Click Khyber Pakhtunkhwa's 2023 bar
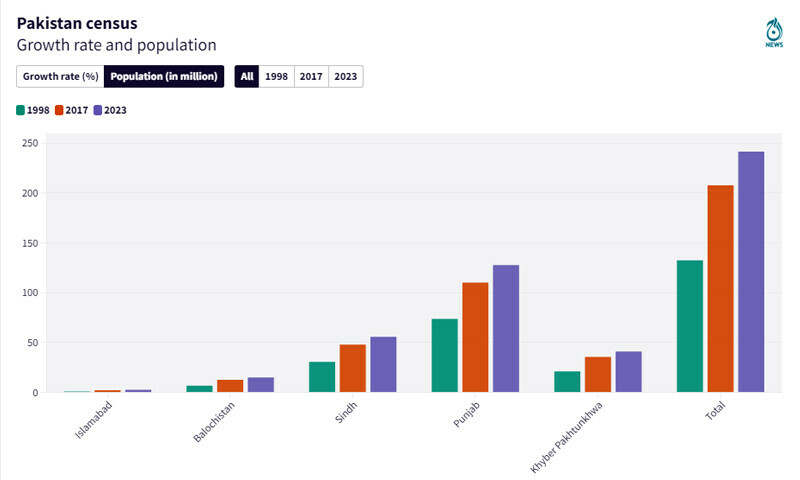This screenshot has height=480, width=800. coord(628,372)
